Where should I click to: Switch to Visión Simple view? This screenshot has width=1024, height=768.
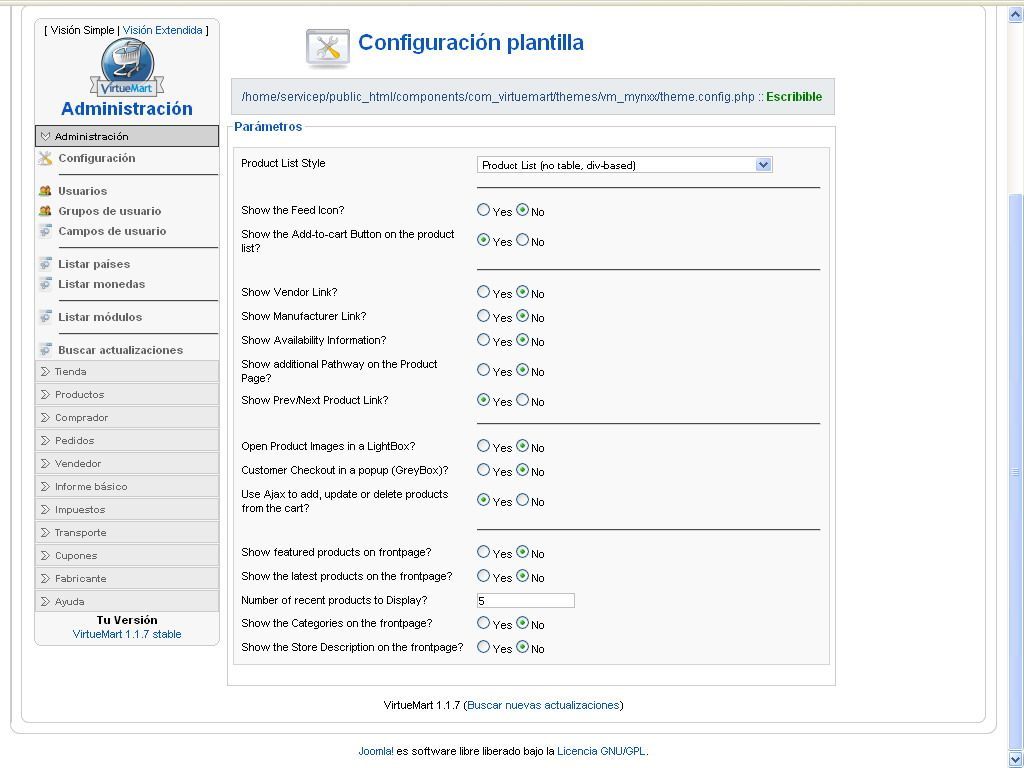coord(82,30)
